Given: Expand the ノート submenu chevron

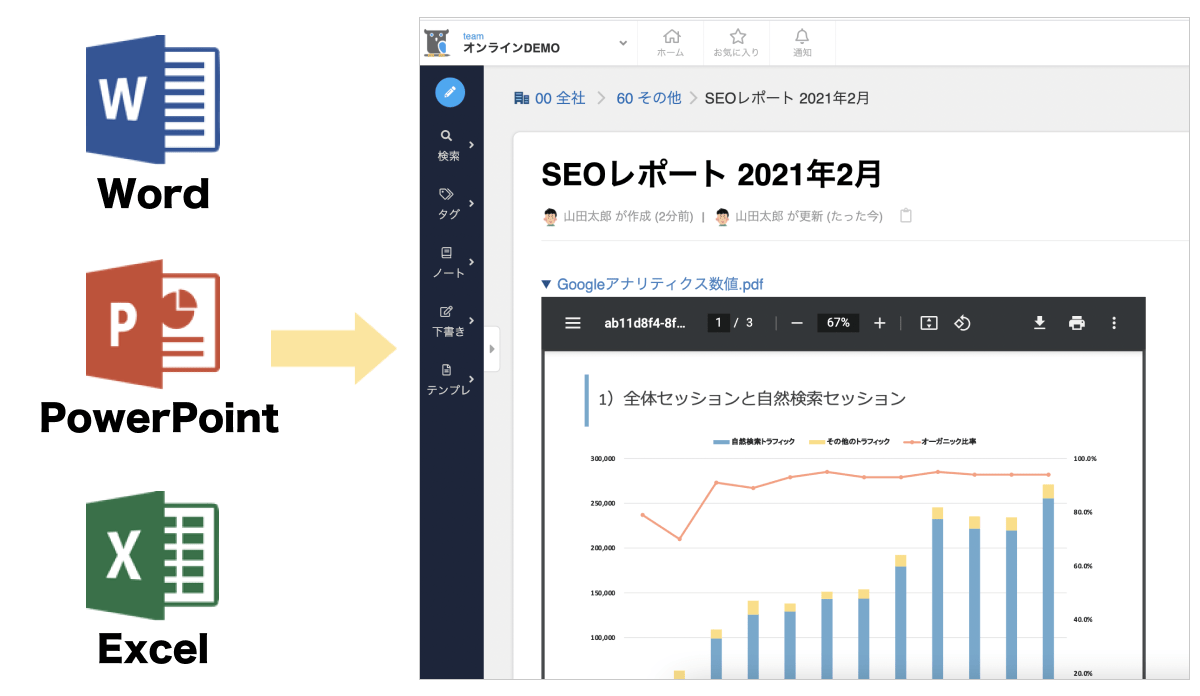Looking at the screenshot, I should pyautogui.click(x=471, y=262).
